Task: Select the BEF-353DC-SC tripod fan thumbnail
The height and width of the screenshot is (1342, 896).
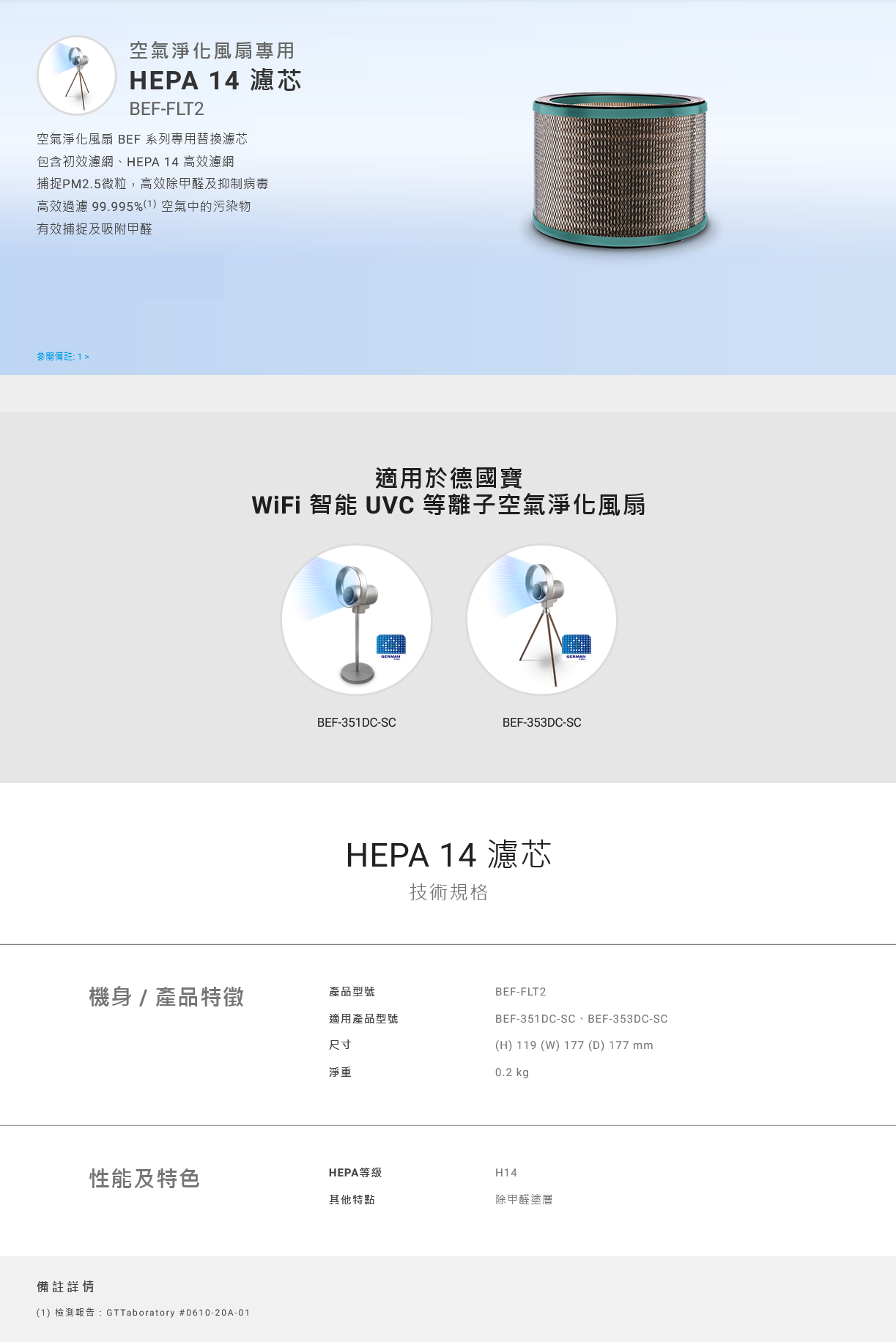Action: (542, 620)
